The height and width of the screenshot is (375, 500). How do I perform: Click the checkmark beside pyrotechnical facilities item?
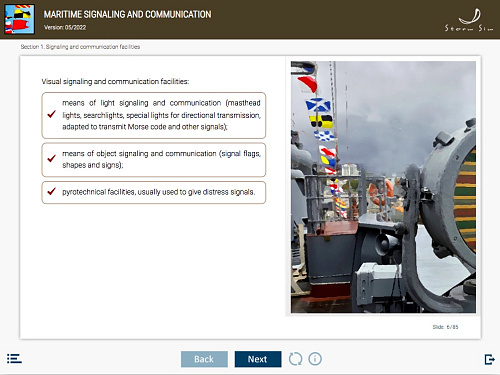pyautogui.click(x=51, y=191)
